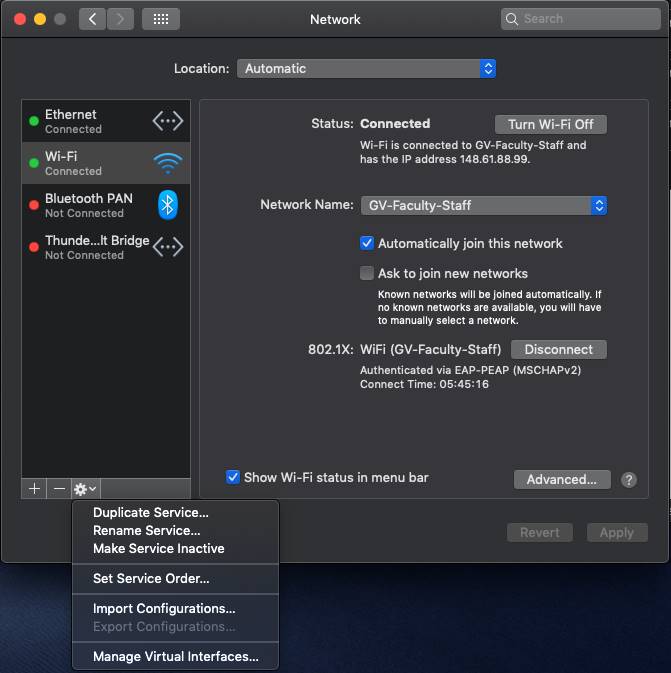Open the Show All grid icon

pos(161,19)
